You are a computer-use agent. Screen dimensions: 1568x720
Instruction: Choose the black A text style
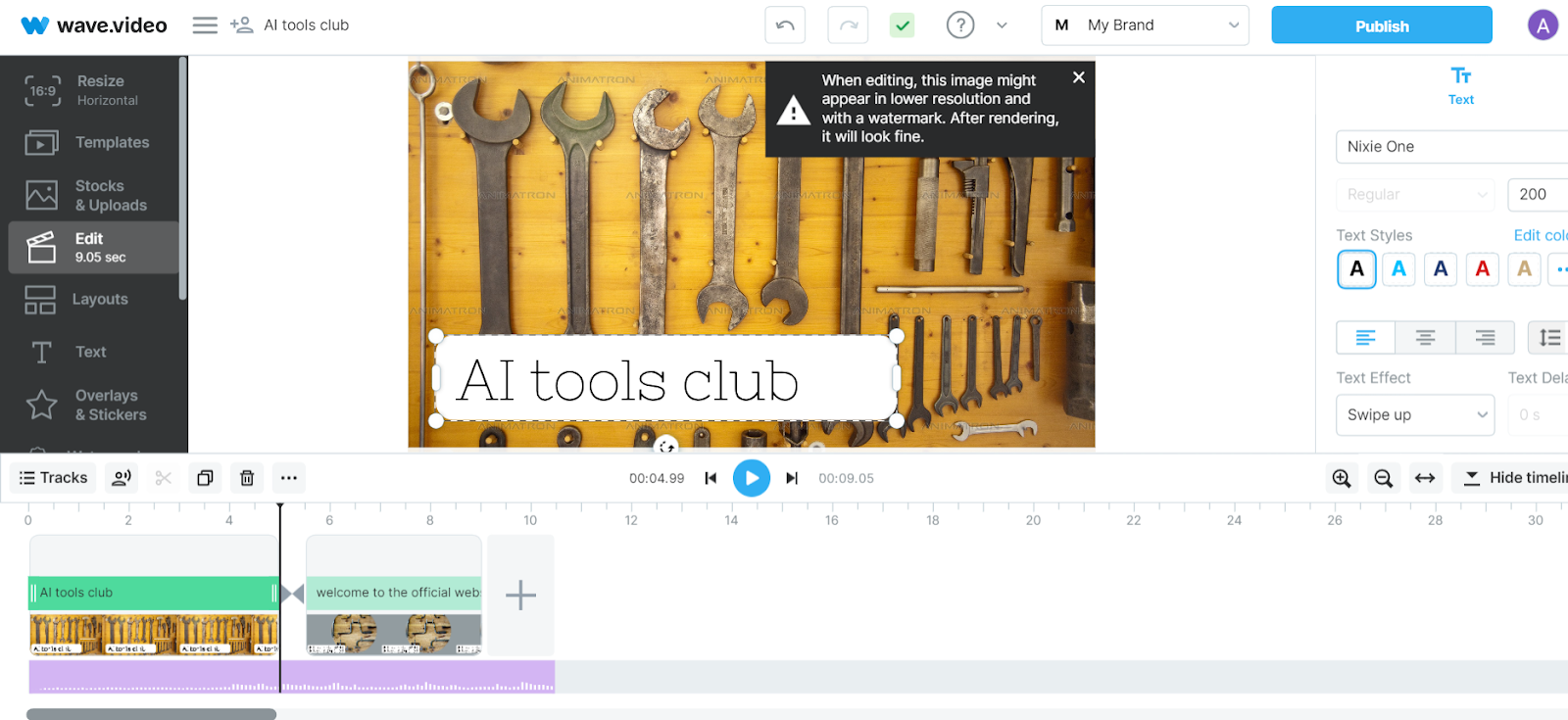[1357, 269]
